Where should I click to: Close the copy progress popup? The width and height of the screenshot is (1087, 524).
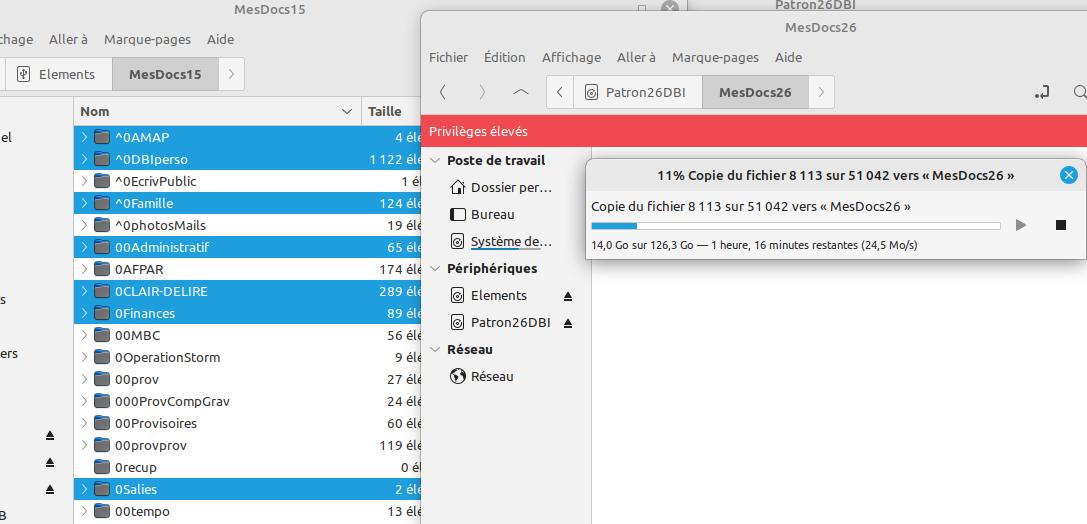click(x=1068, y=175)
